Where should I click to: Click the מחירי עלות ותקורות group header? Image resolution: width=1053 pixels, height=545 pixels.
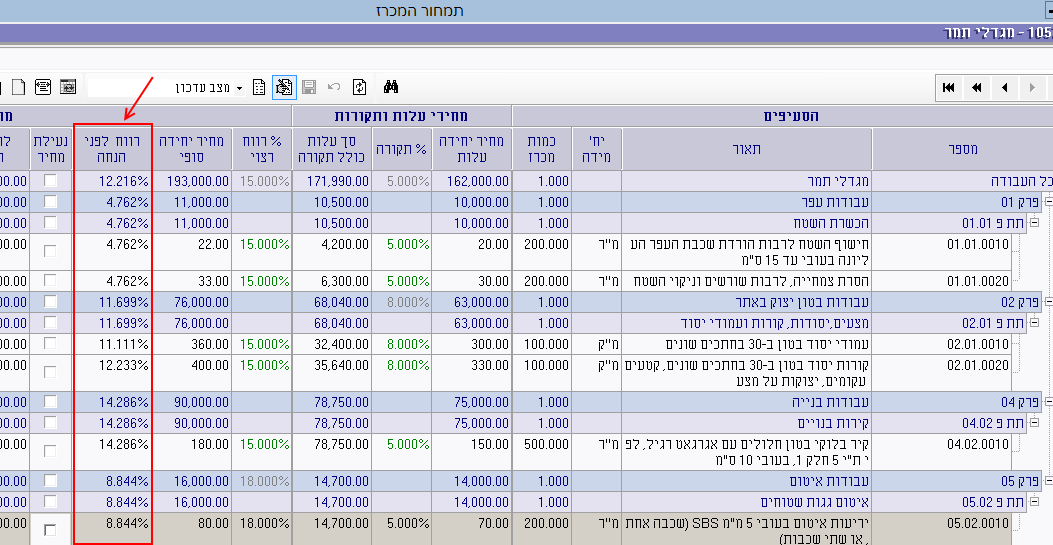pos(402,115)
